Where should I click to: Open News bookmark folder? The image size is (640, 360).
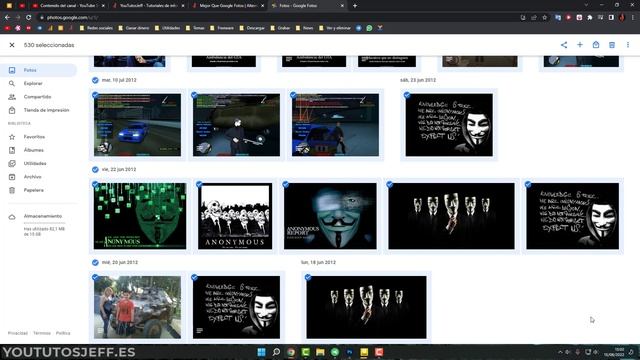tap(304, 28)
